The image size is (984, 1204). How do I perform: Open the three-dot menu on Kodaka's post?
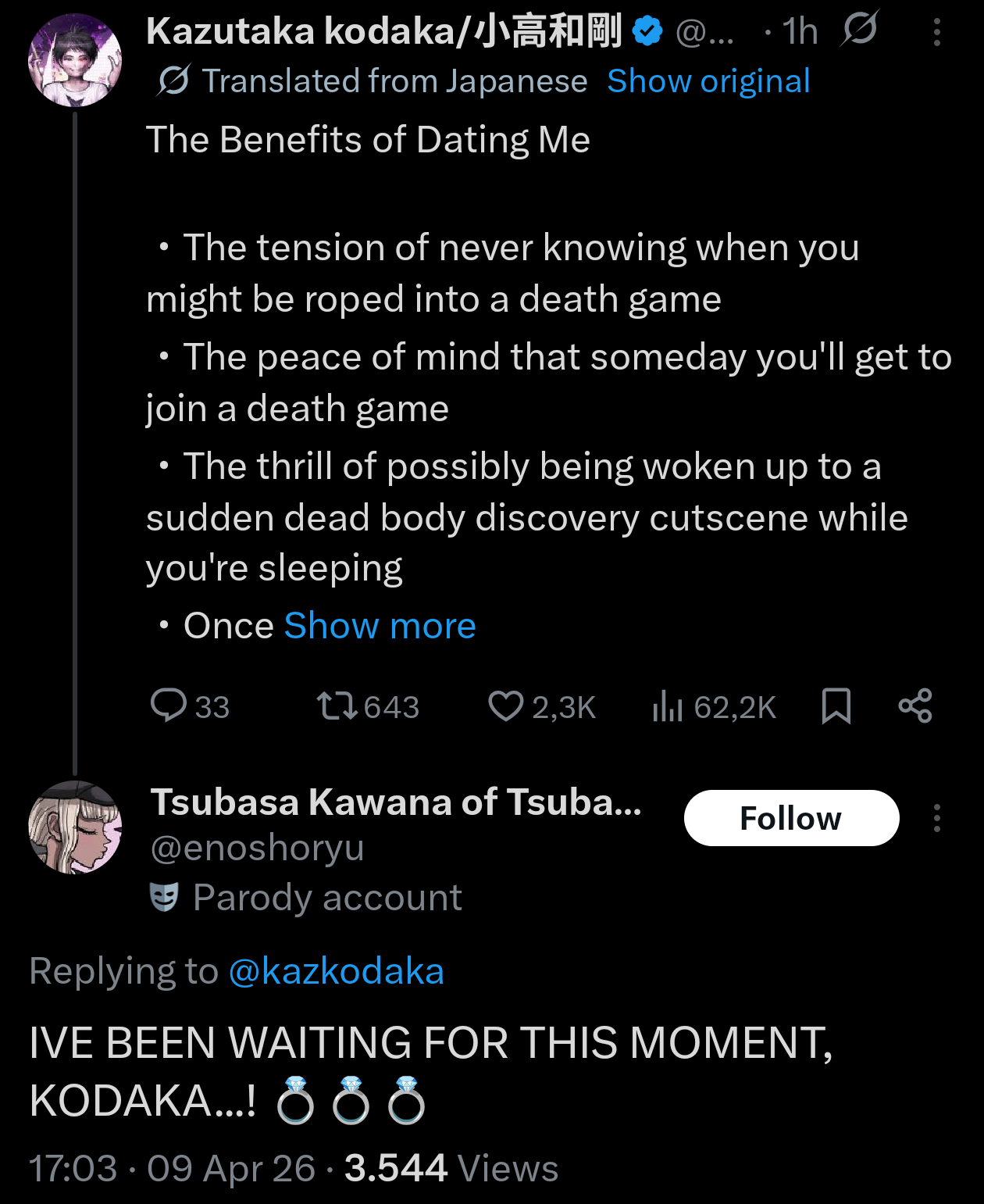click(936, 32)
